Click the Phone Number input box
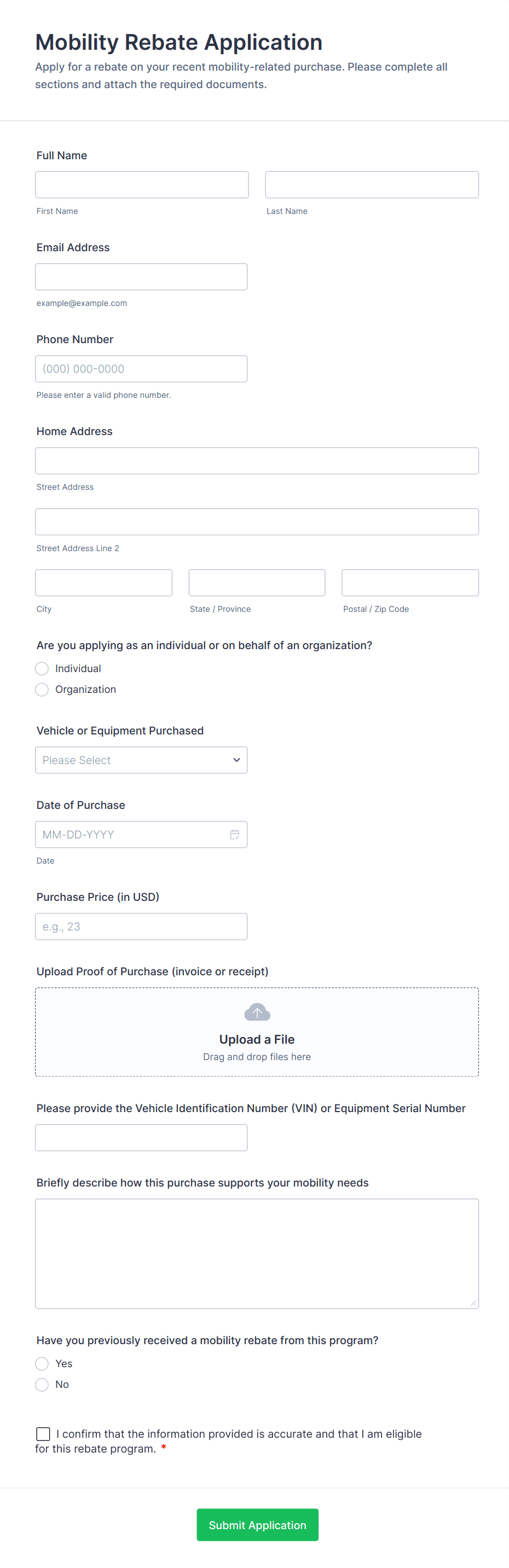This screenshot has height=1568, width=509. (141, 369)
